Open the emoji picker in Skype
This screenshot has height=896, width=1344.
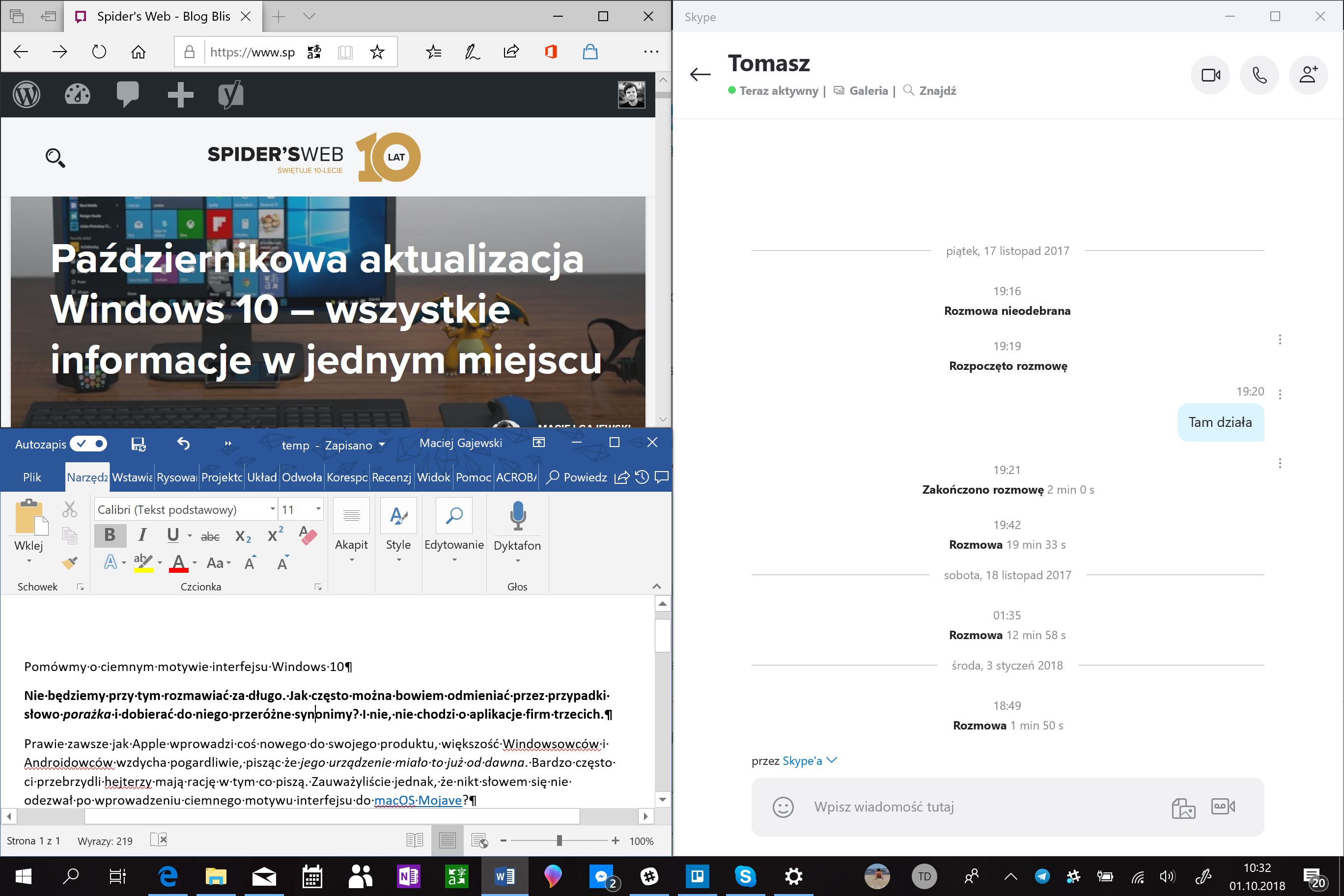(x=783, y=807)
